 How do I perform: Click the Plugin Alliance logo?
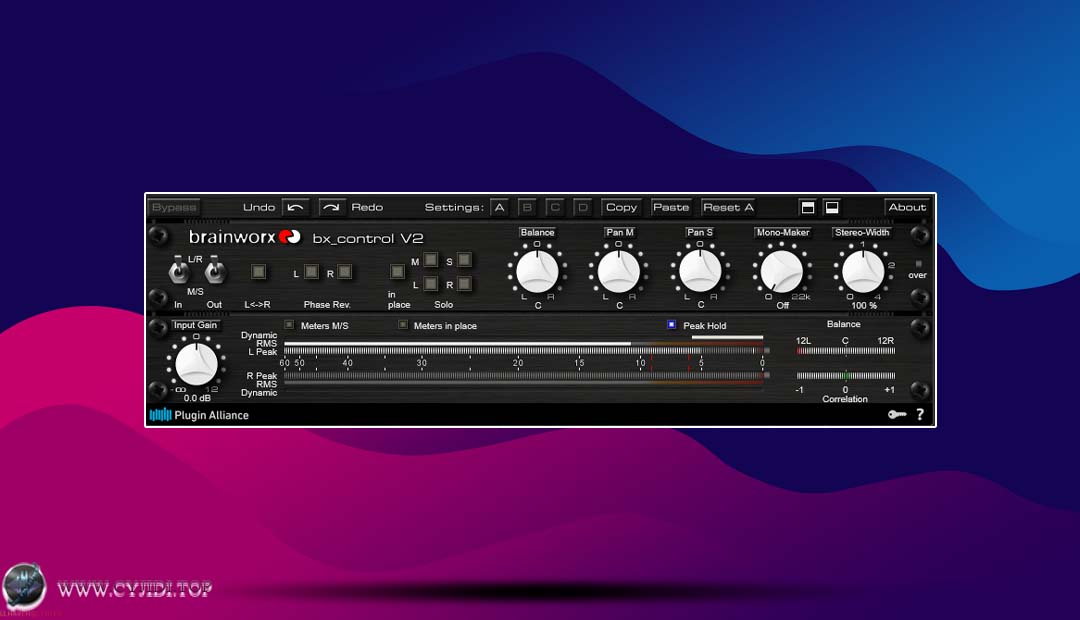click(199, 415)
